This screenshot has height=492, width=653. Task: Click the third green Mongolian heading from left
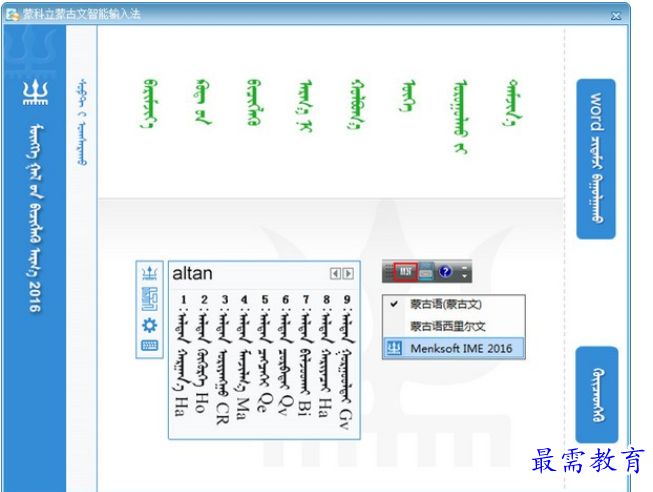[x=254, y=102]
